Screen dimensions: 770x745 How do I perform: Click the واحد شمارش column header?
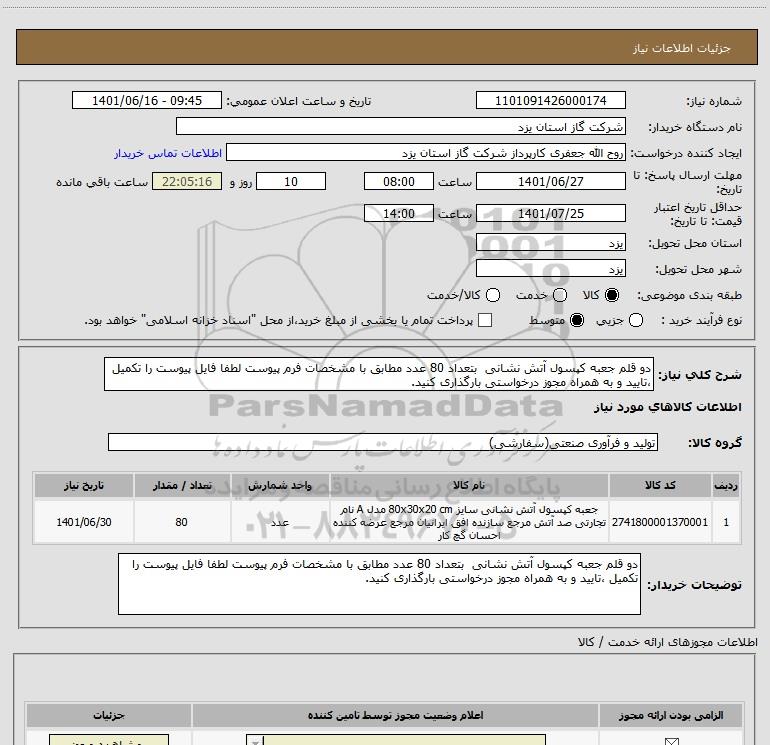coord(279,485)
